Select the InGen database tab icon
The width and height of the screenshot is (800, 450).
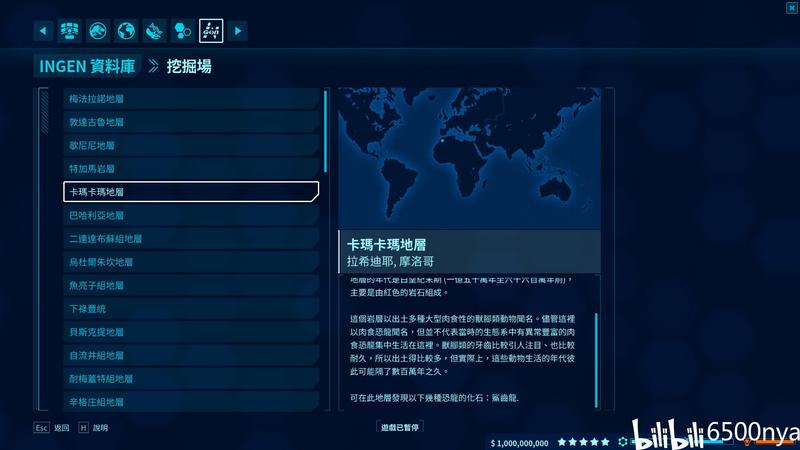pyautogui.click(x=211, y=31)
